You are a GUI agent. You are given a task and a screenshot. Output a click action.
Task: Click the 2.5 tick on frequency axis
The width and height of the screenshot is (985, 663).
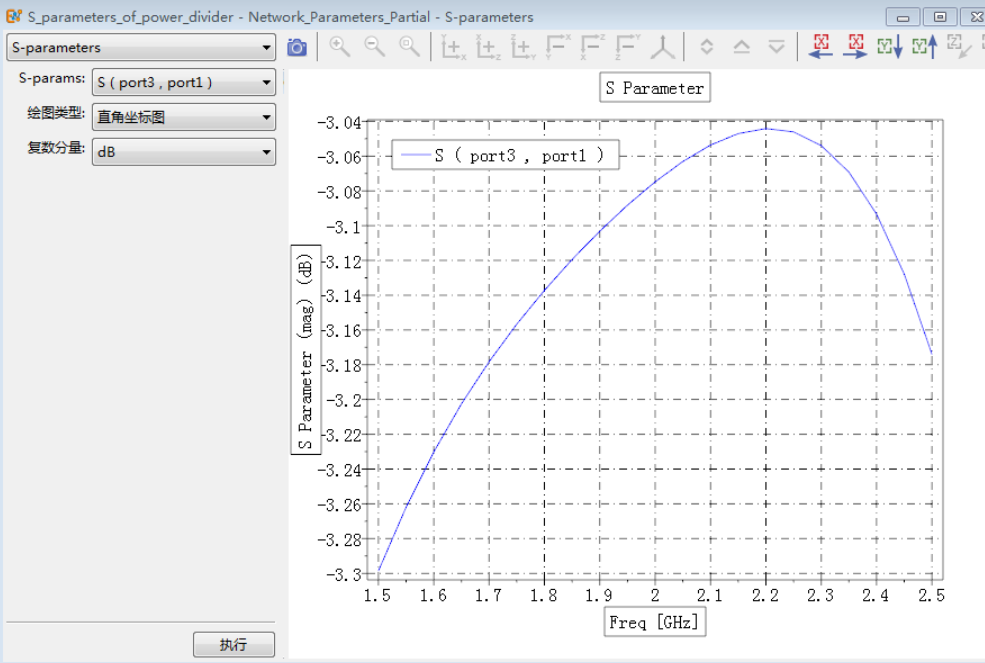coord(932,595)
